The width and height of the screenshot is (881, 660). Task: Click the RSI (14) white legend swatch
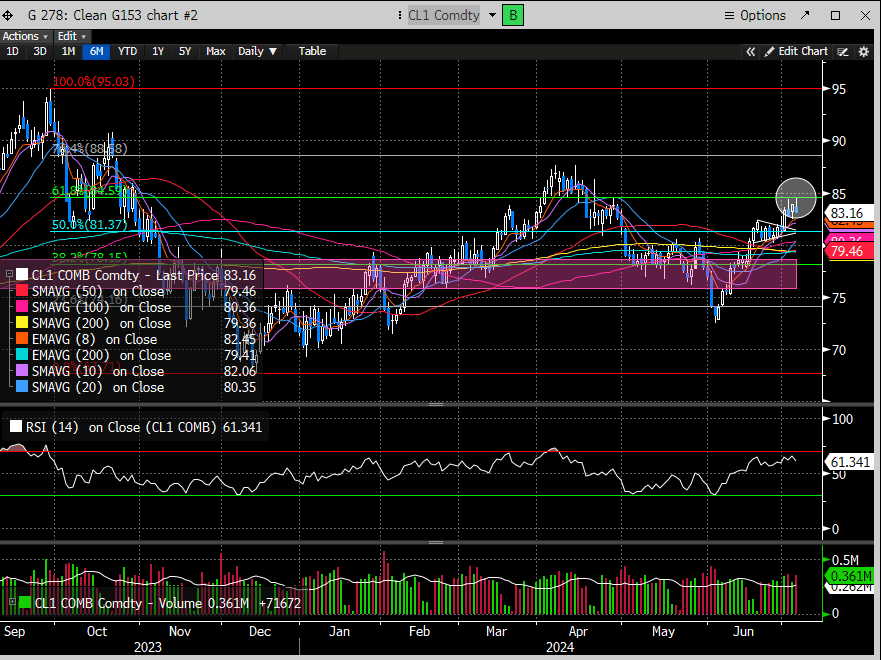(16, 427)
